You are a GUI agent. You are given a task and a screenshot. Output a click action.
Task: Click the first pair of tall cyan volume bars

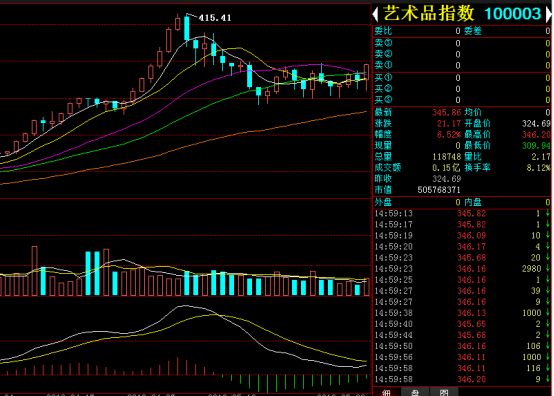[93, 273]
